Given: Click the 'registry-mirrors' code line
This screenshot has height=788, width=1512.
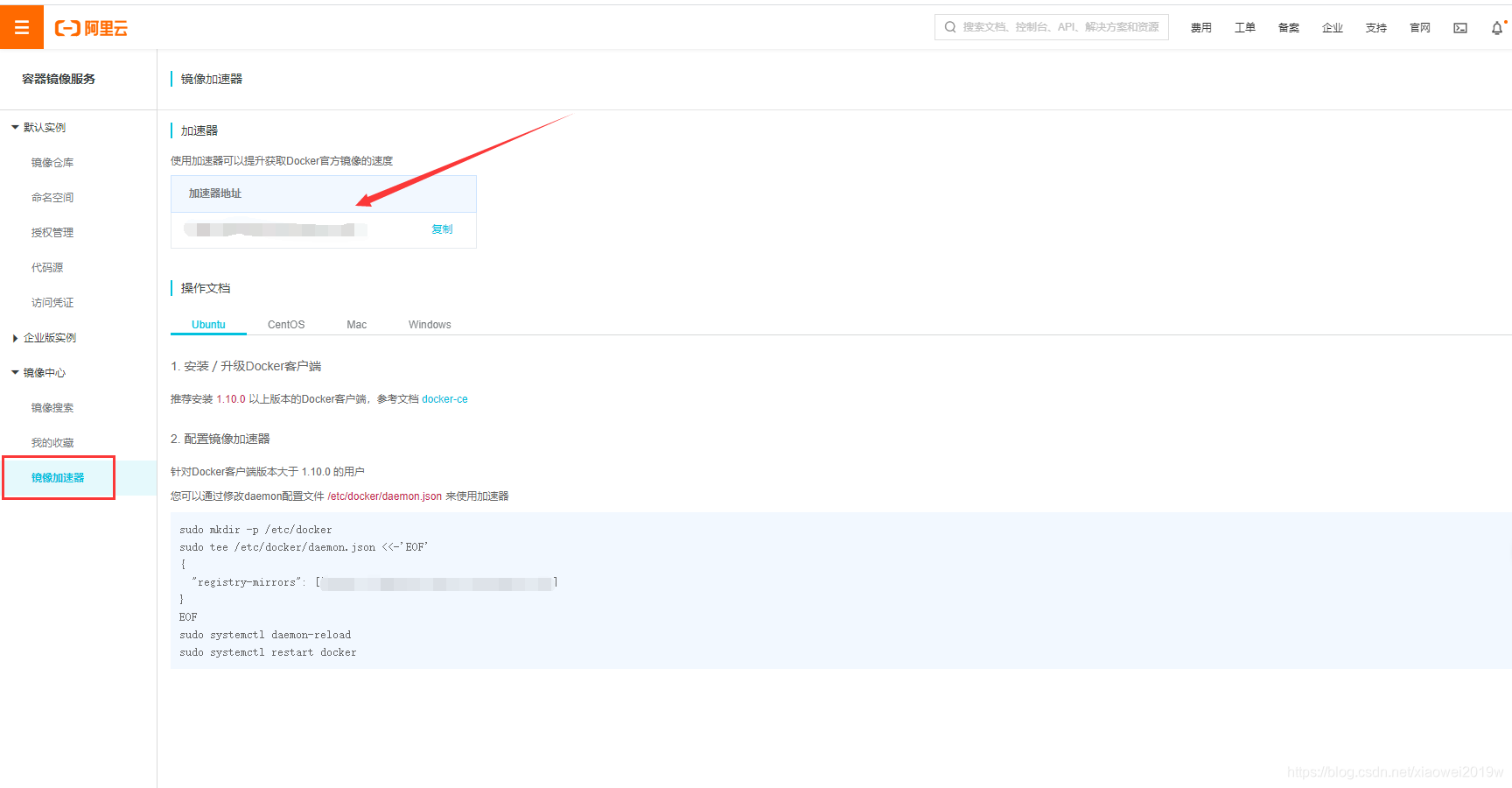Looking at the screenshot, I should coord(374,582).
